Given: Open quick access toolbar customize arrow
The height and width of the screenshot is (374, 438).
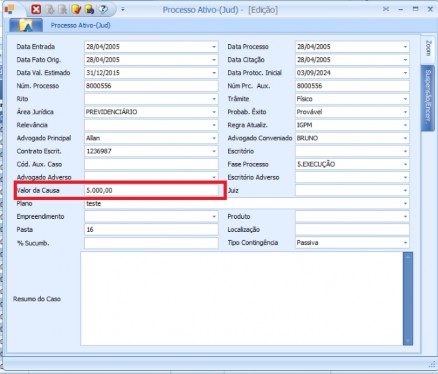Looking at the screenshot, I should tap(123, 10).
